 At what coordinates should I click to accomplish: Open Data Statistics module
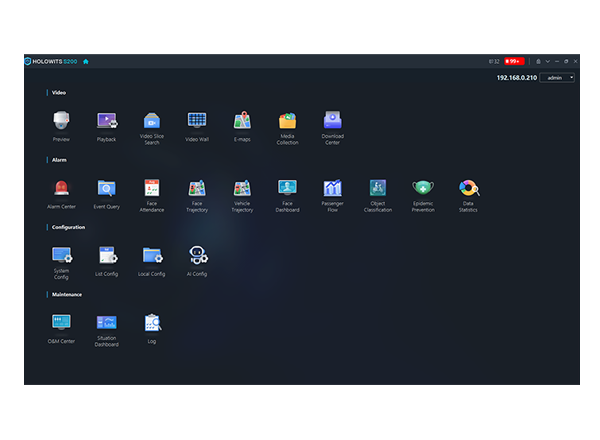point(468,188)
